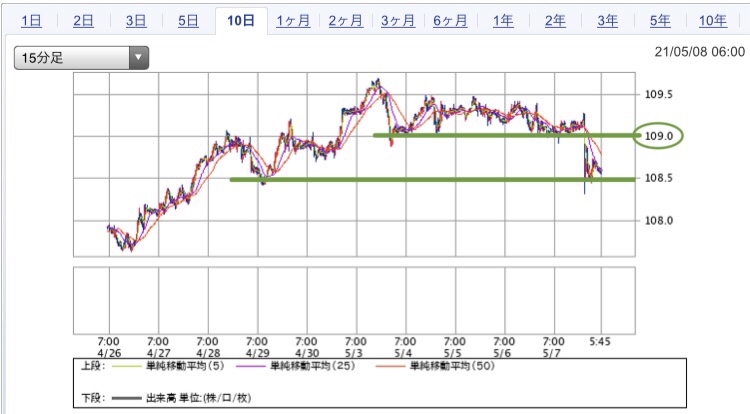This screenshot has width=750, height=414.
Task: Click the dropdown arrow beside 15分足
Action: (x=138, y=58)
